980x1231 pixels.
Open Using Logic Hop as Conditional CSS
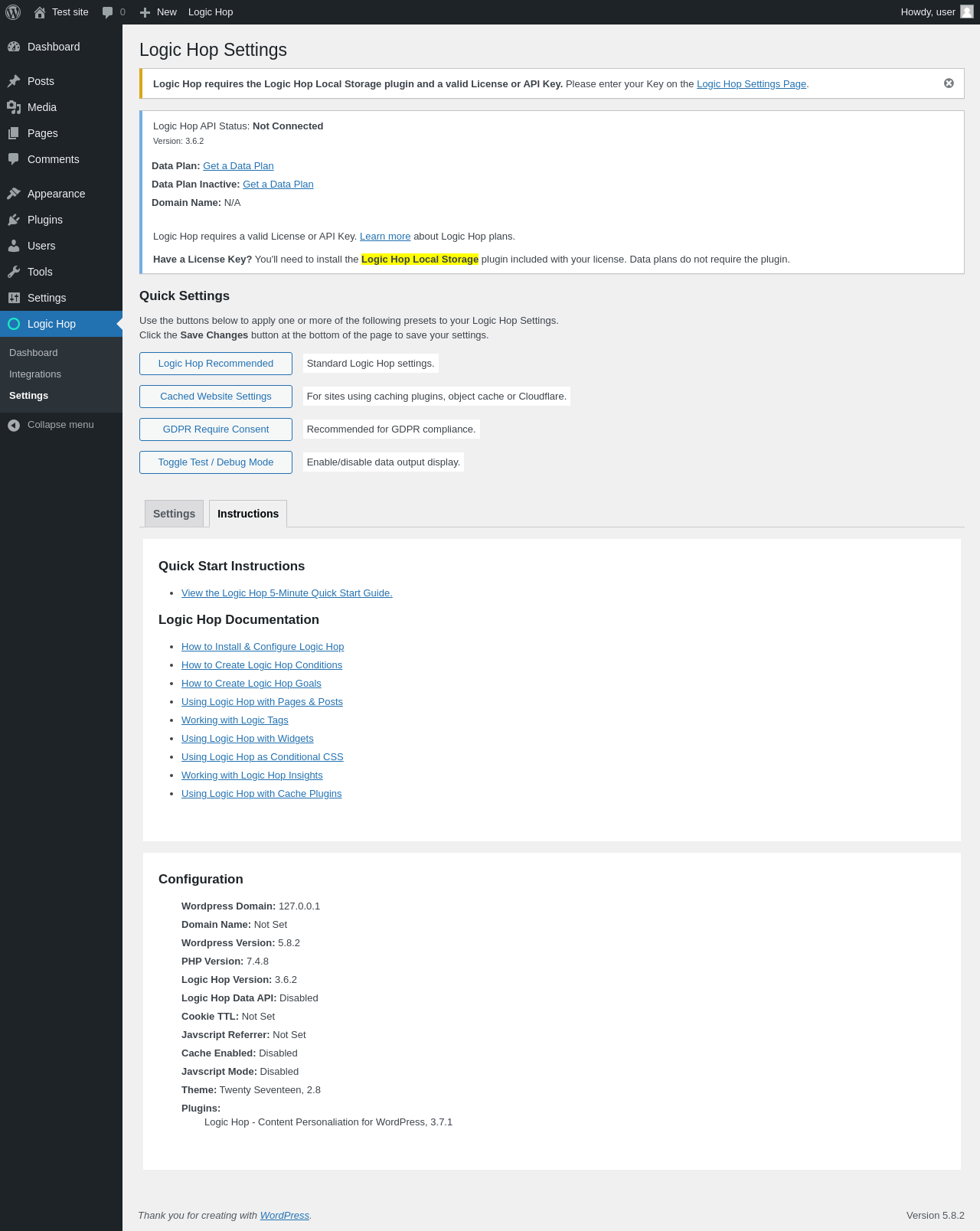point(263,757)
